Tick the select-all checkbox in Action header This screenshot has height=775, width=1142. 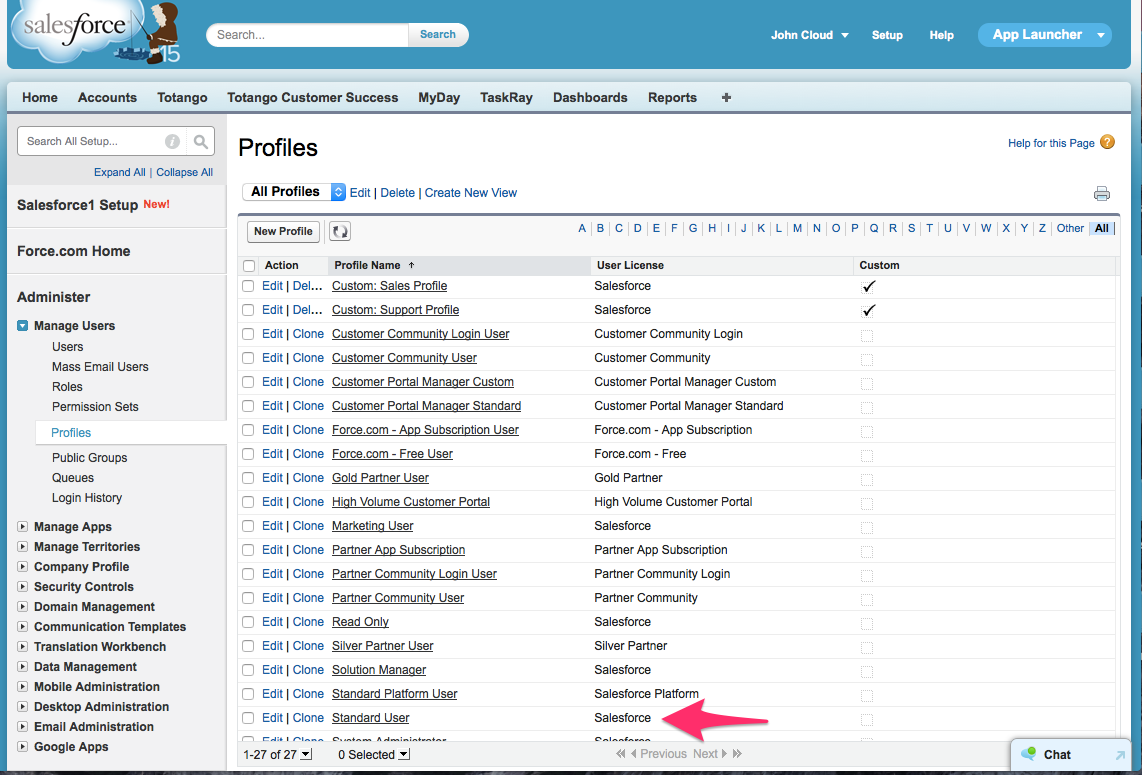tap(249, 266)
